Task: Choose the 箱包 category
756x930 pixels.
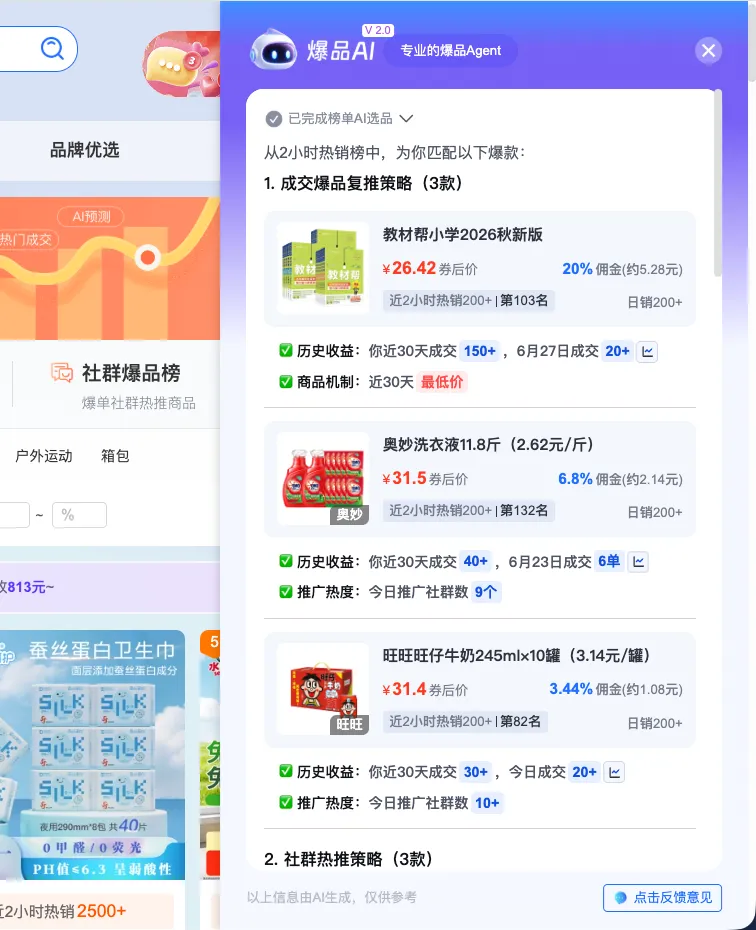Action: [x=115, y=456]
